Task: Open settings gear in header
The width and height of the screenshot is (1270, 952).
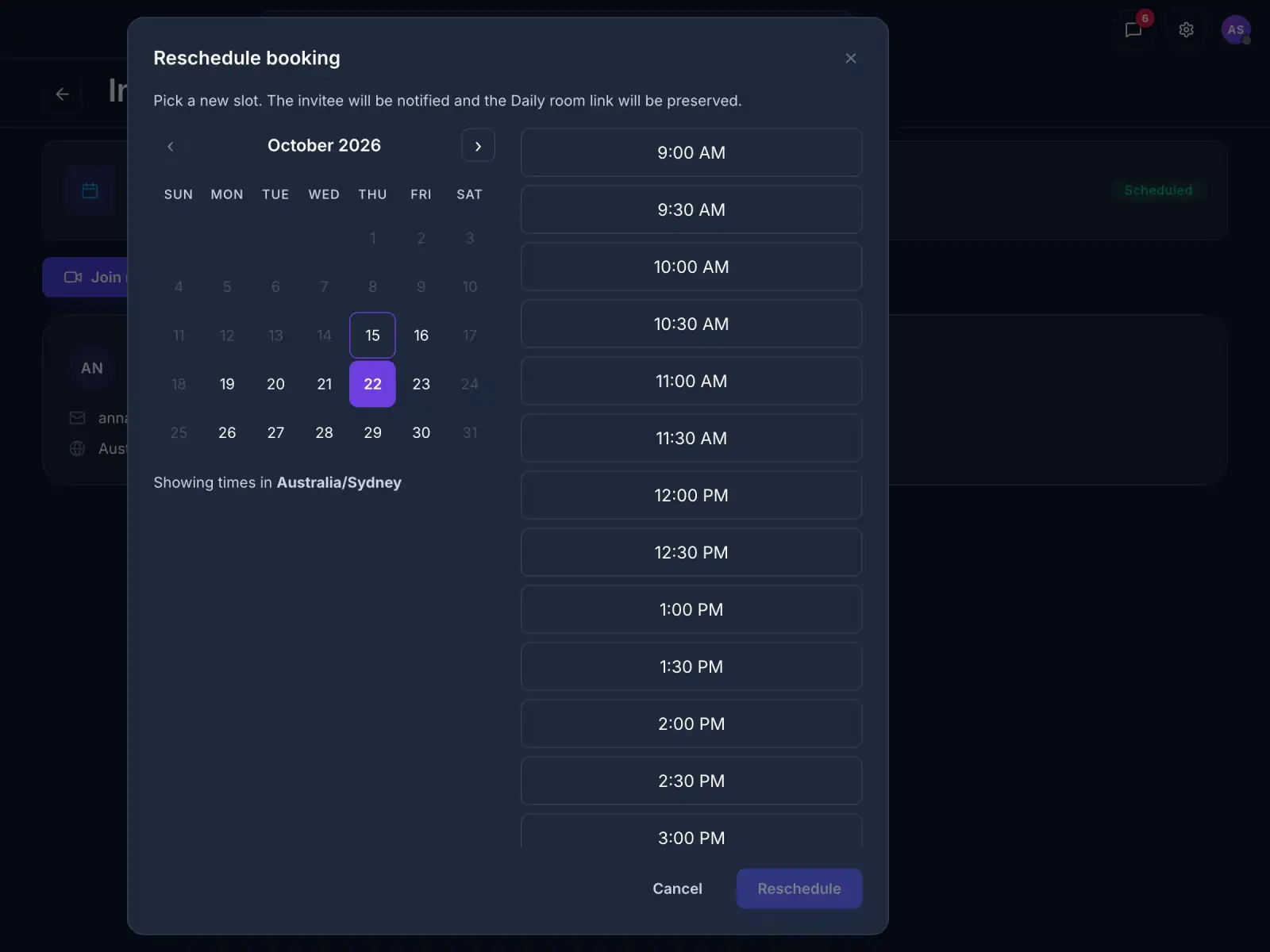Action: coord(1186,29)
